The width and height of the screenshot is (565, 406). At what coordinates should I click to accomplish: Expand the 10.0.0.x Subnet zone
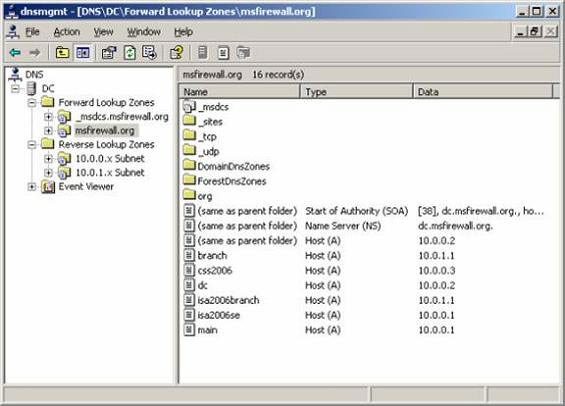point(48,159)
